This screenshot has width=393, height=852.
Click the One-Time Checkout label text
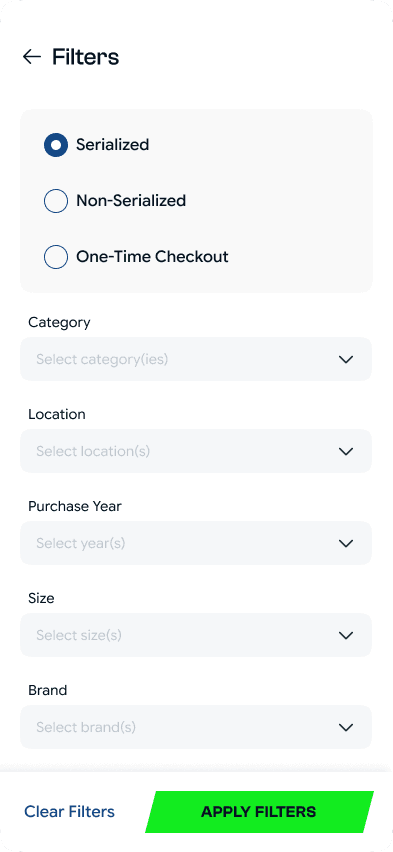(x=152, y=256)
